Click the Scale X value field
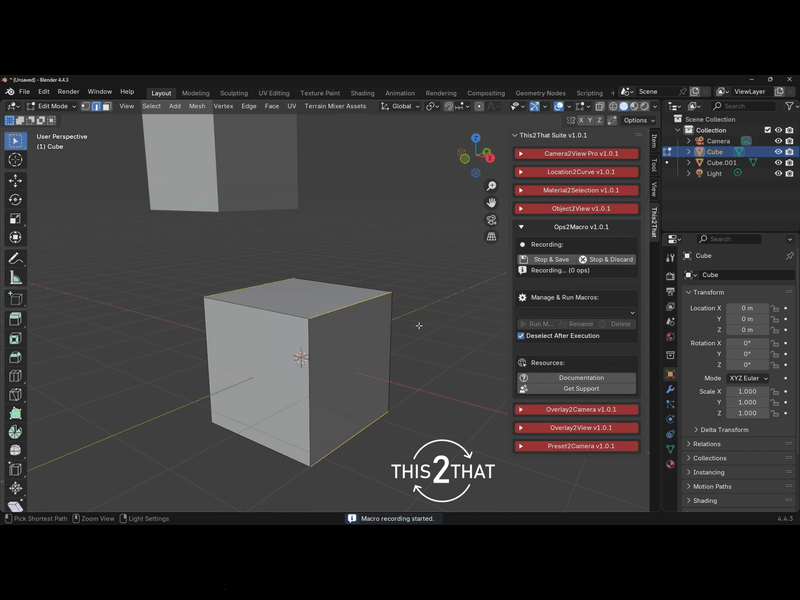Viewport: 800px width, 600px height. (747, 392)
